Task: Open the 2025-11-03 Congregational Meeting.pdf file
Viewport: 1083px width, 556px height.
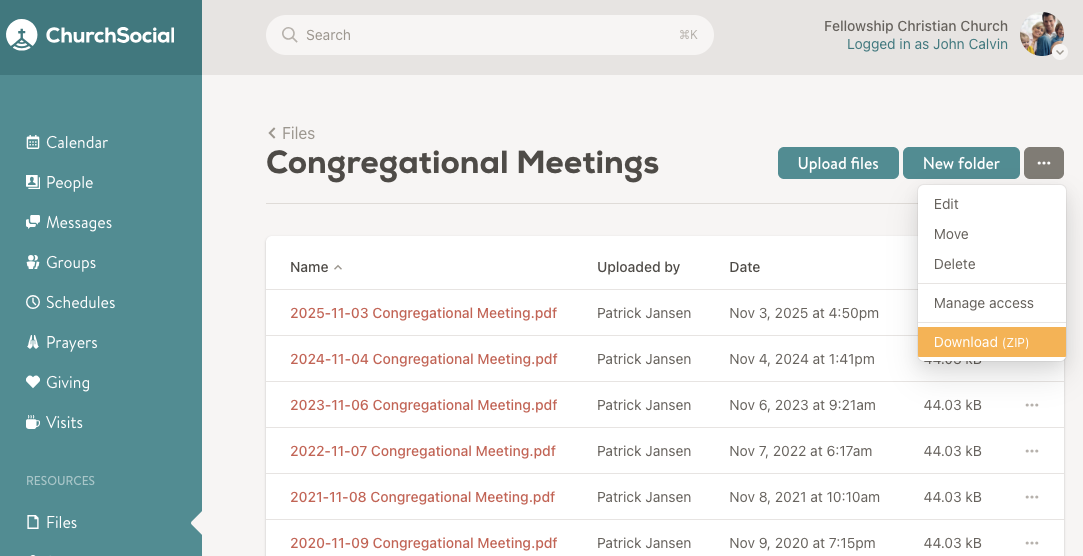Action: pos(423,313)
